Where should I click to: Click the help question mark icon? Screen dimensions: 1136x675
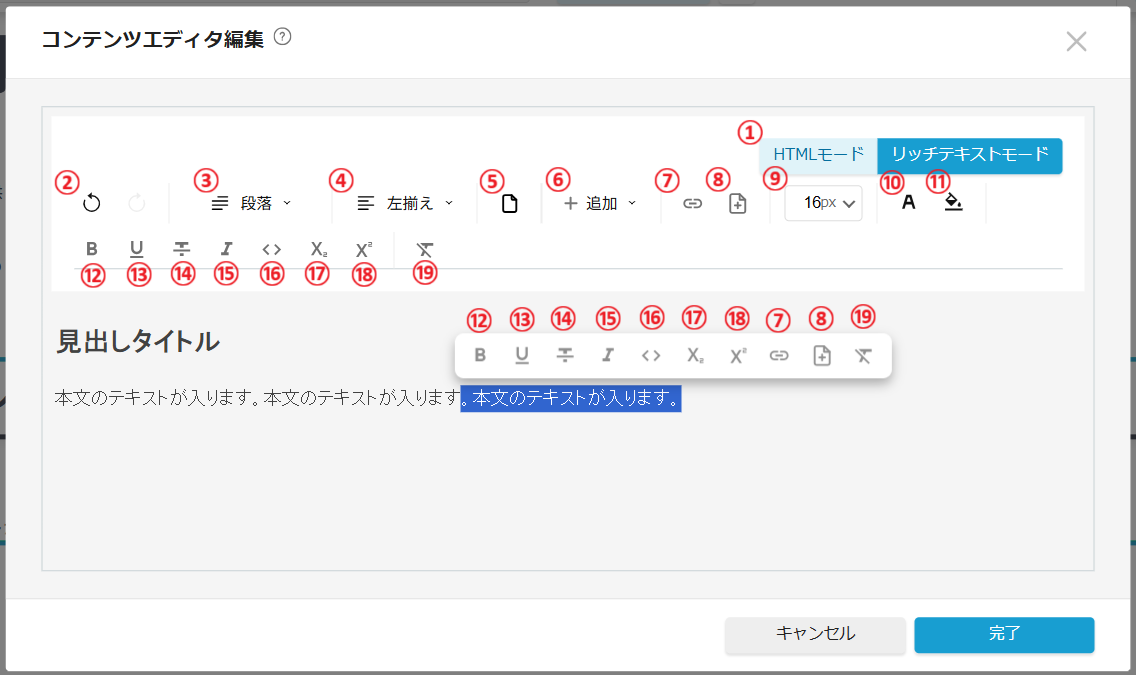[x=282, y=38]
